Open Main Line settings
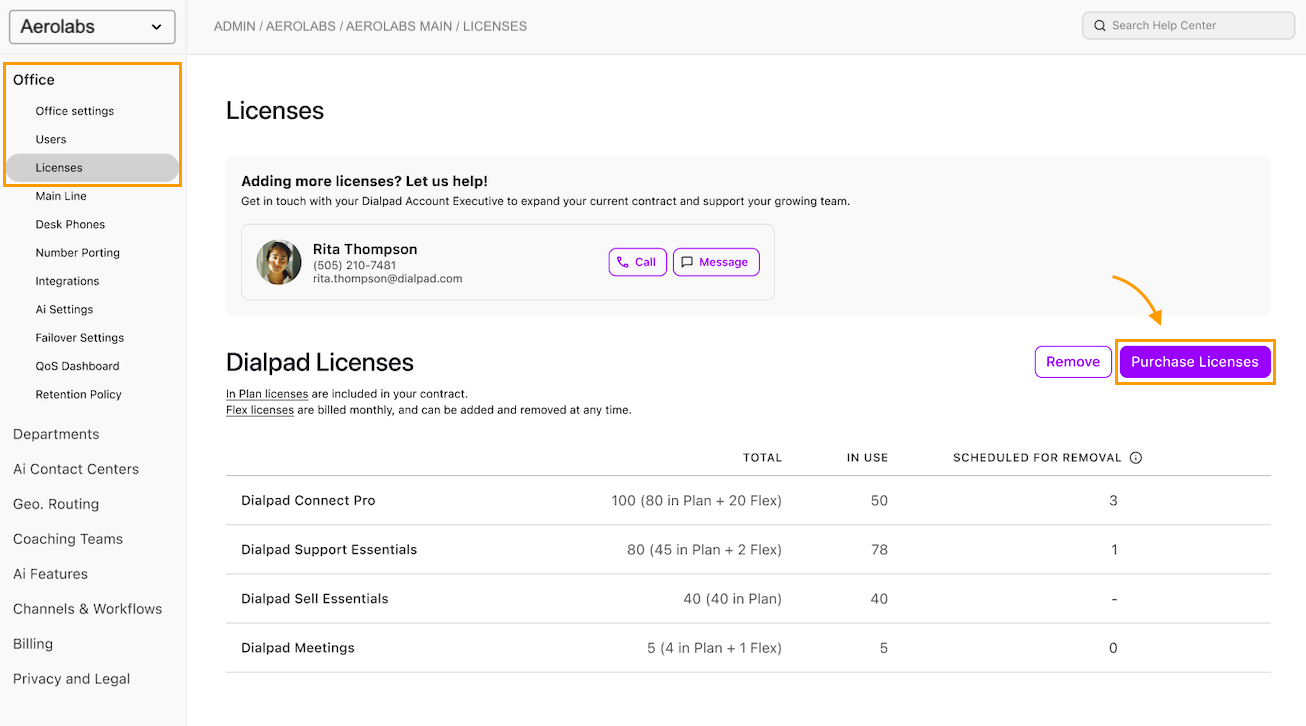 point(61,196)
